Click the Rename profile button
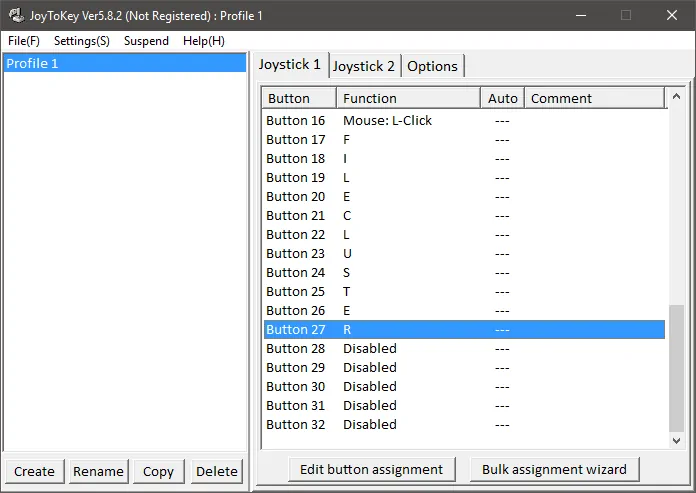The width and height of the screenshot is (696, 493). 98,471
